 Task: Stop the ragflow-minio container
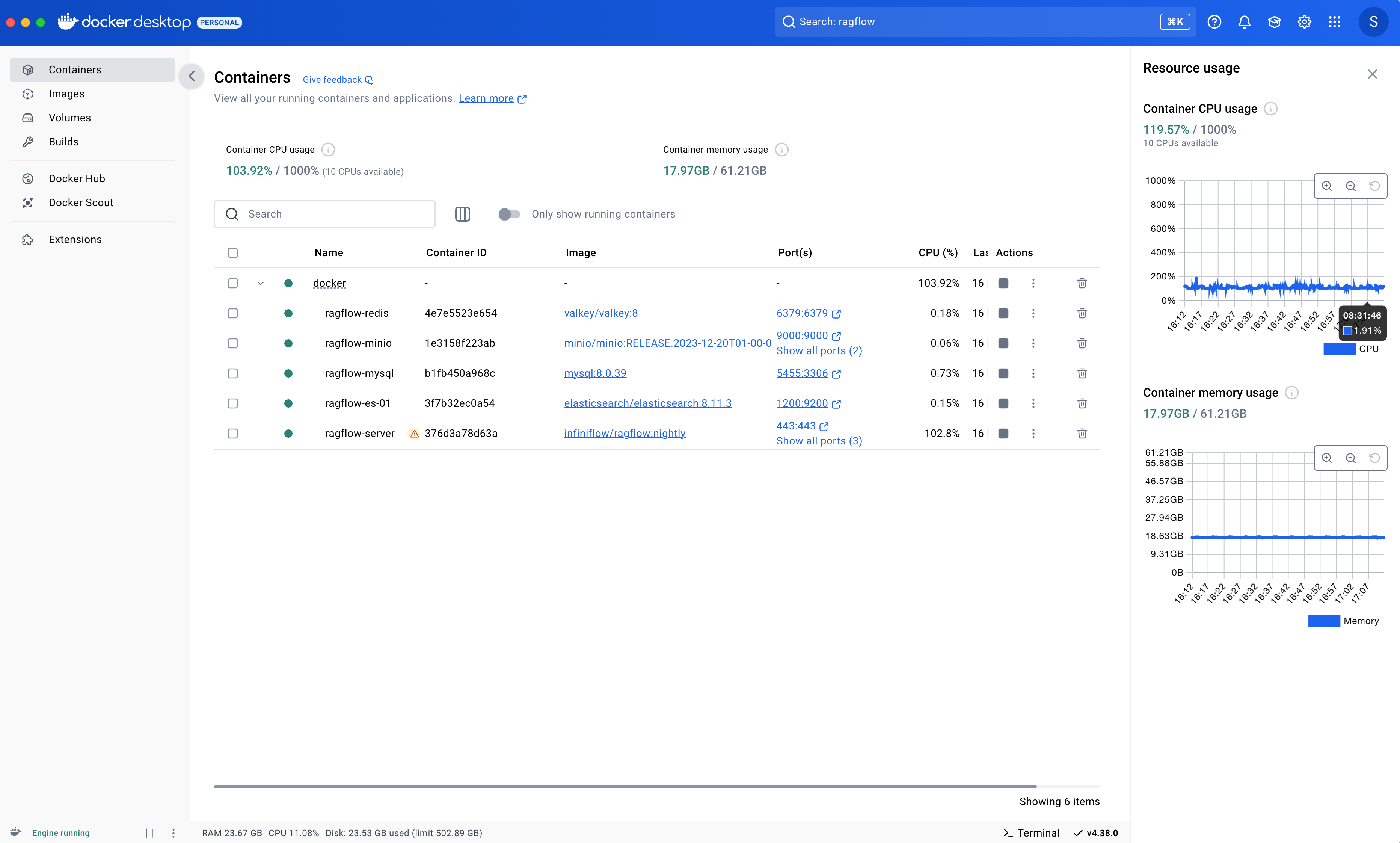pos(1003,343)
